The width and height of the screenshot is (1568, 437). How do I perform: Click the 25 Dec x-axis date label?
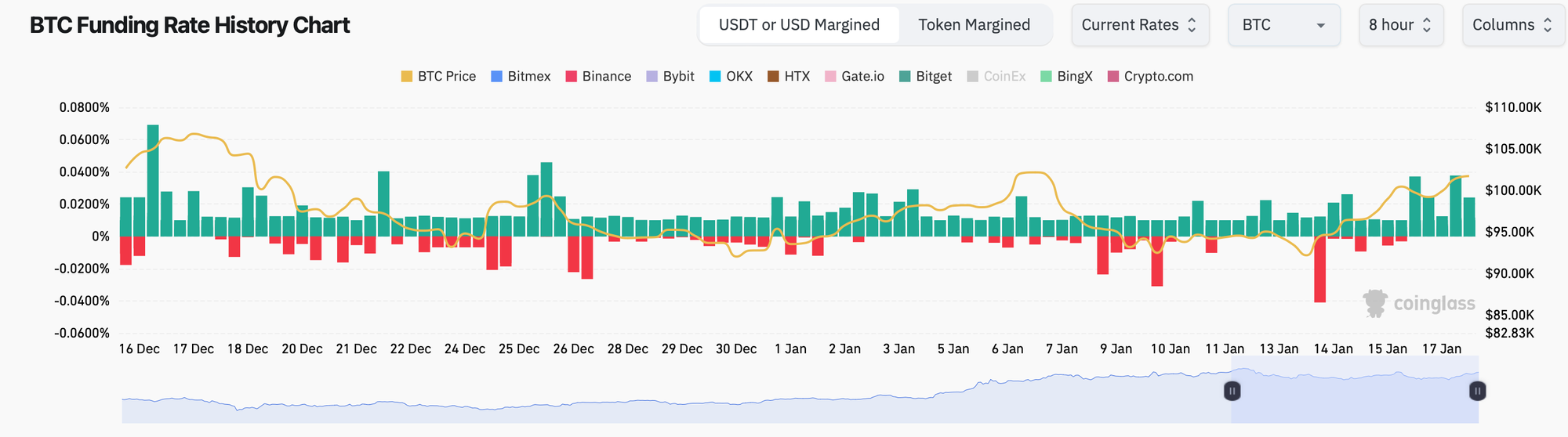[x=519, y=349]
